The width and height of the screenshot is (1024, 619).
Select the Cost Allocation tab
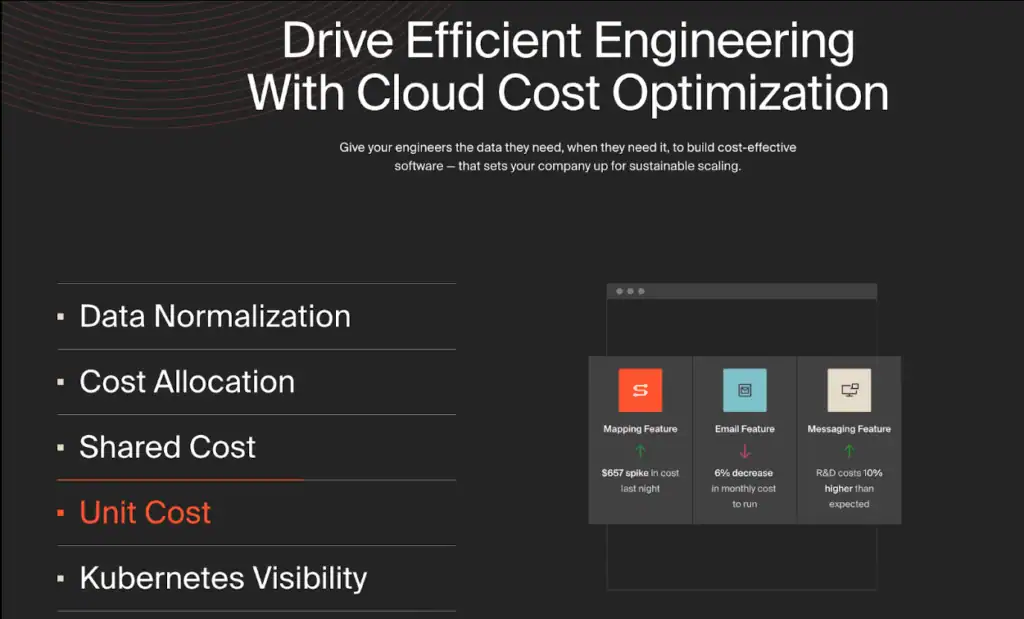257,382
